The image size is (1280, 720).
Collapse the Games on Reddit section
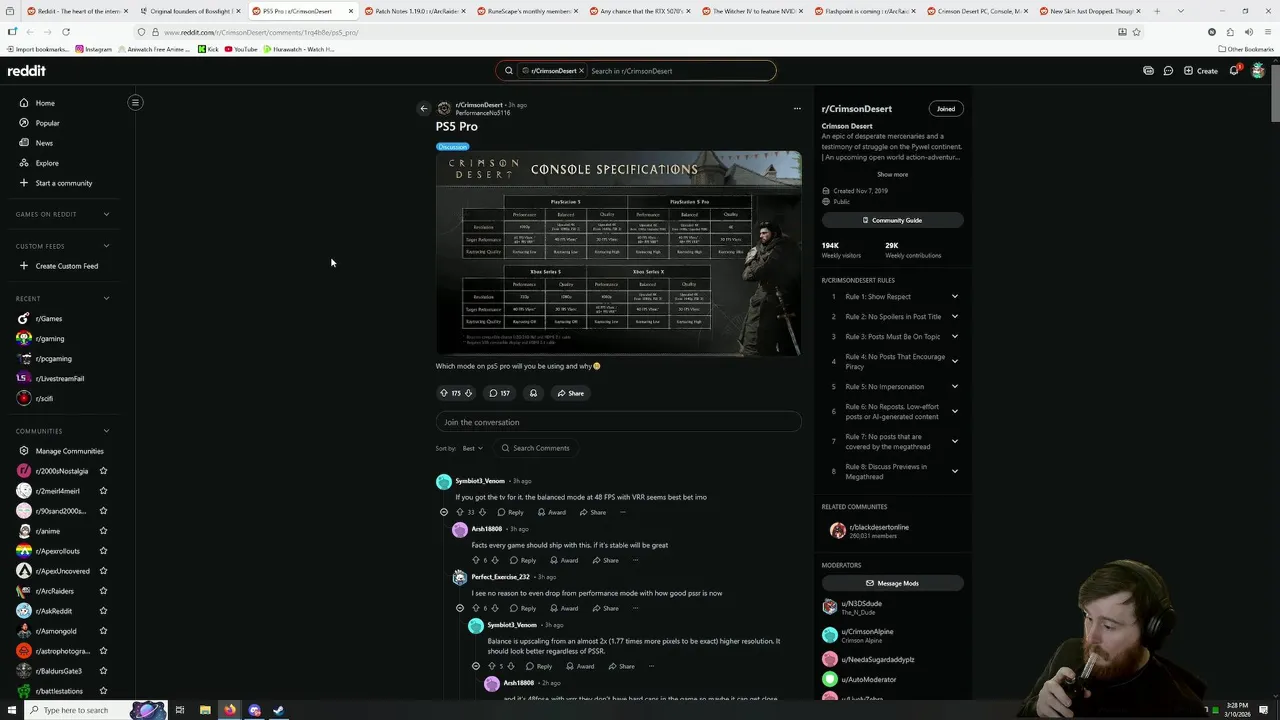[106, 214]
